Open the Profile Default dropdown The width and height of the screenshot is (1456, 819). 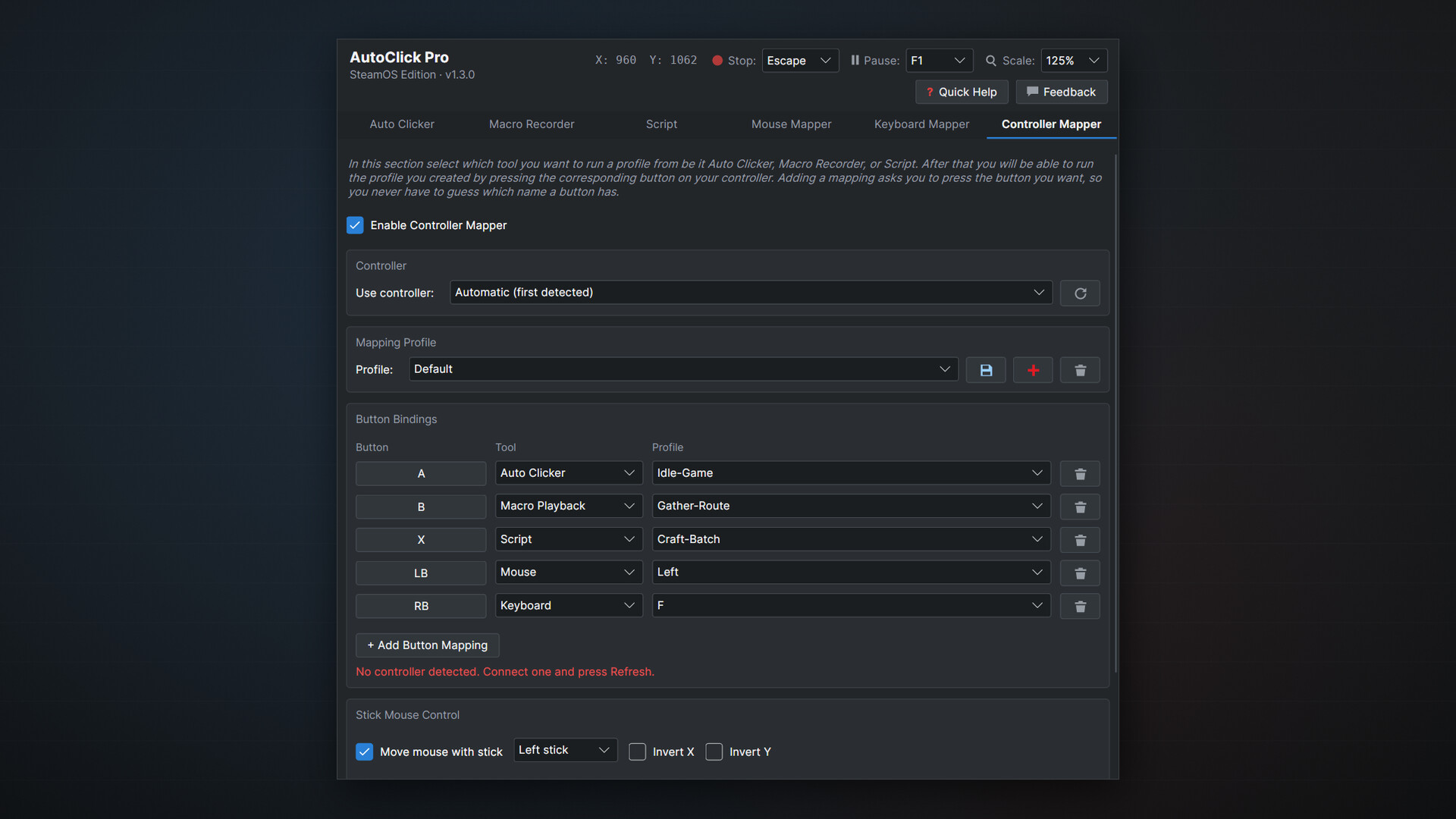(683, 369)
